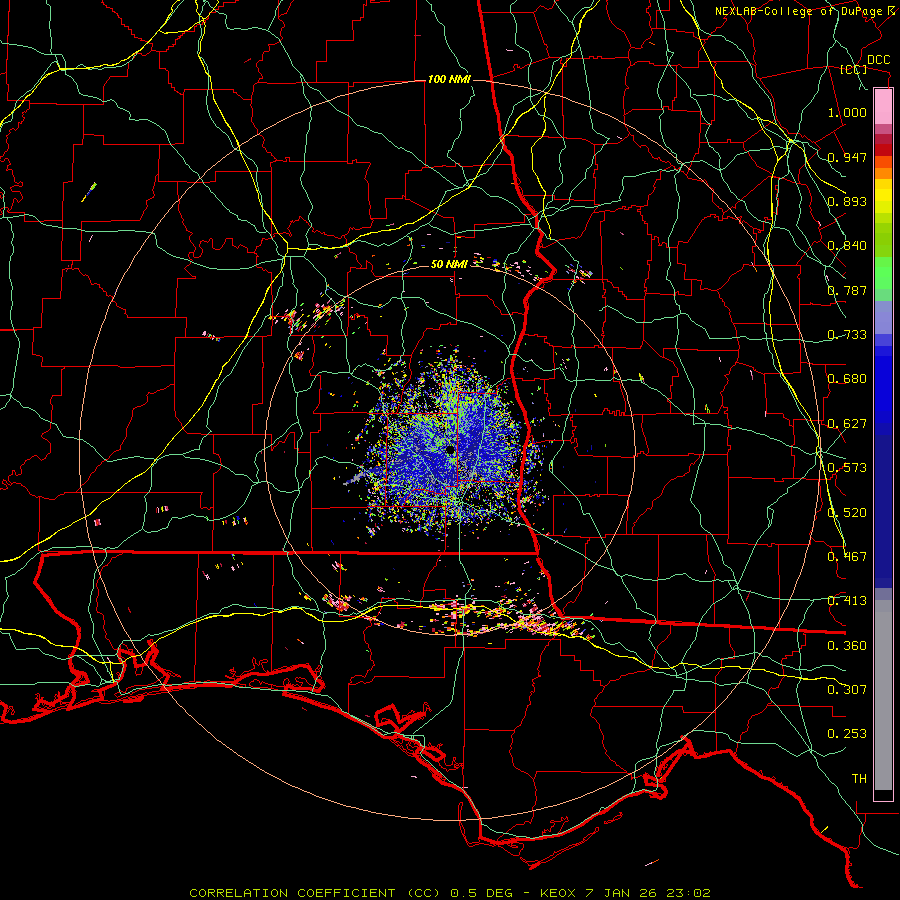The width and height of the screenshot is (900, 900).
Task: Click the 0.893 scale value
Action: click(847, 201)
